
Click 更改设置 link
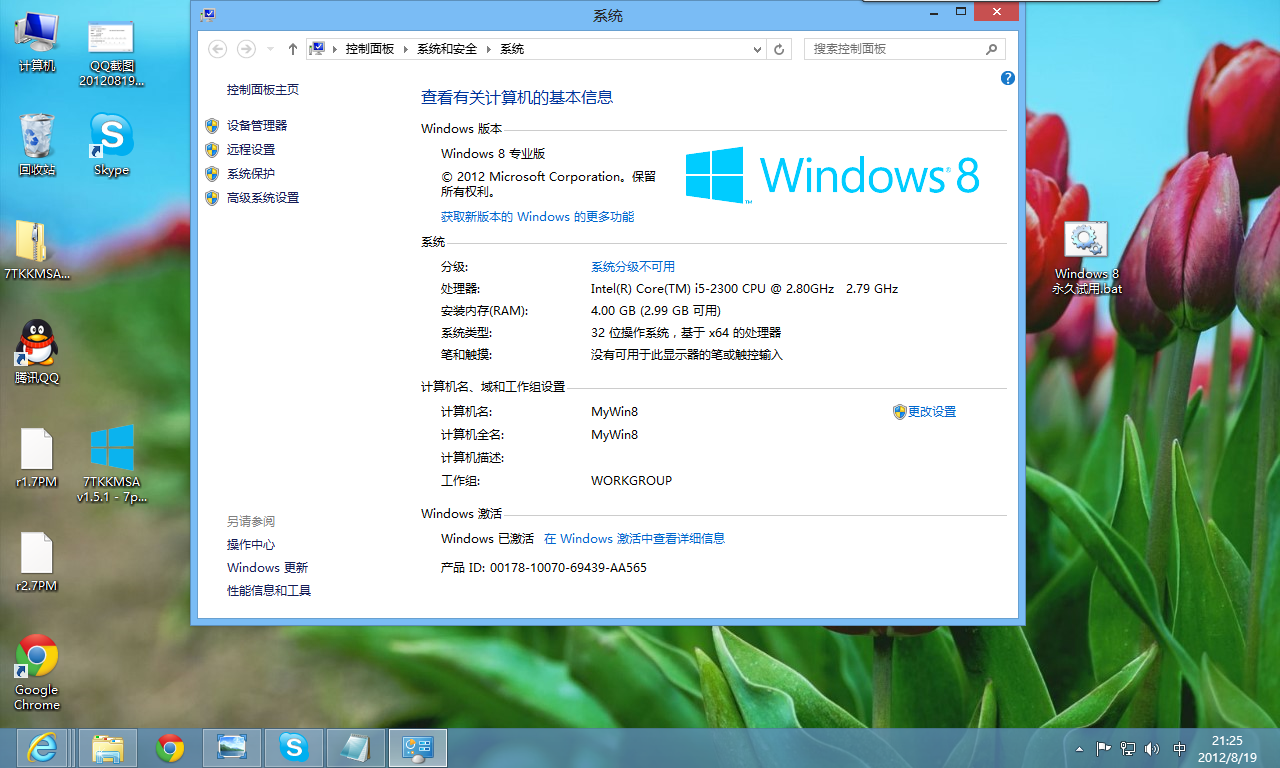tap(932, 411)
